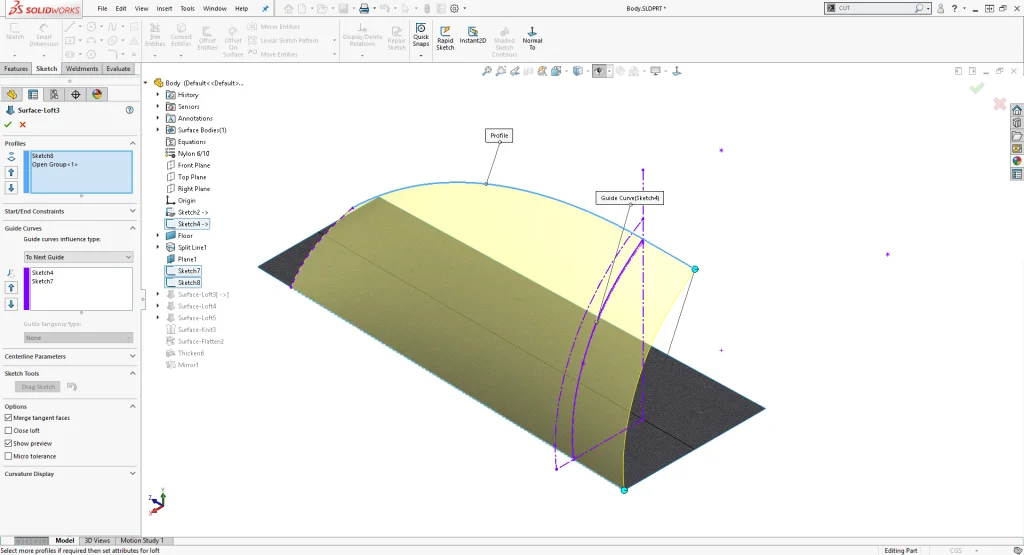This screenshot has height=555, width=1024.
Task: Enable the Close loft checkbox
Action: (9, 431)
